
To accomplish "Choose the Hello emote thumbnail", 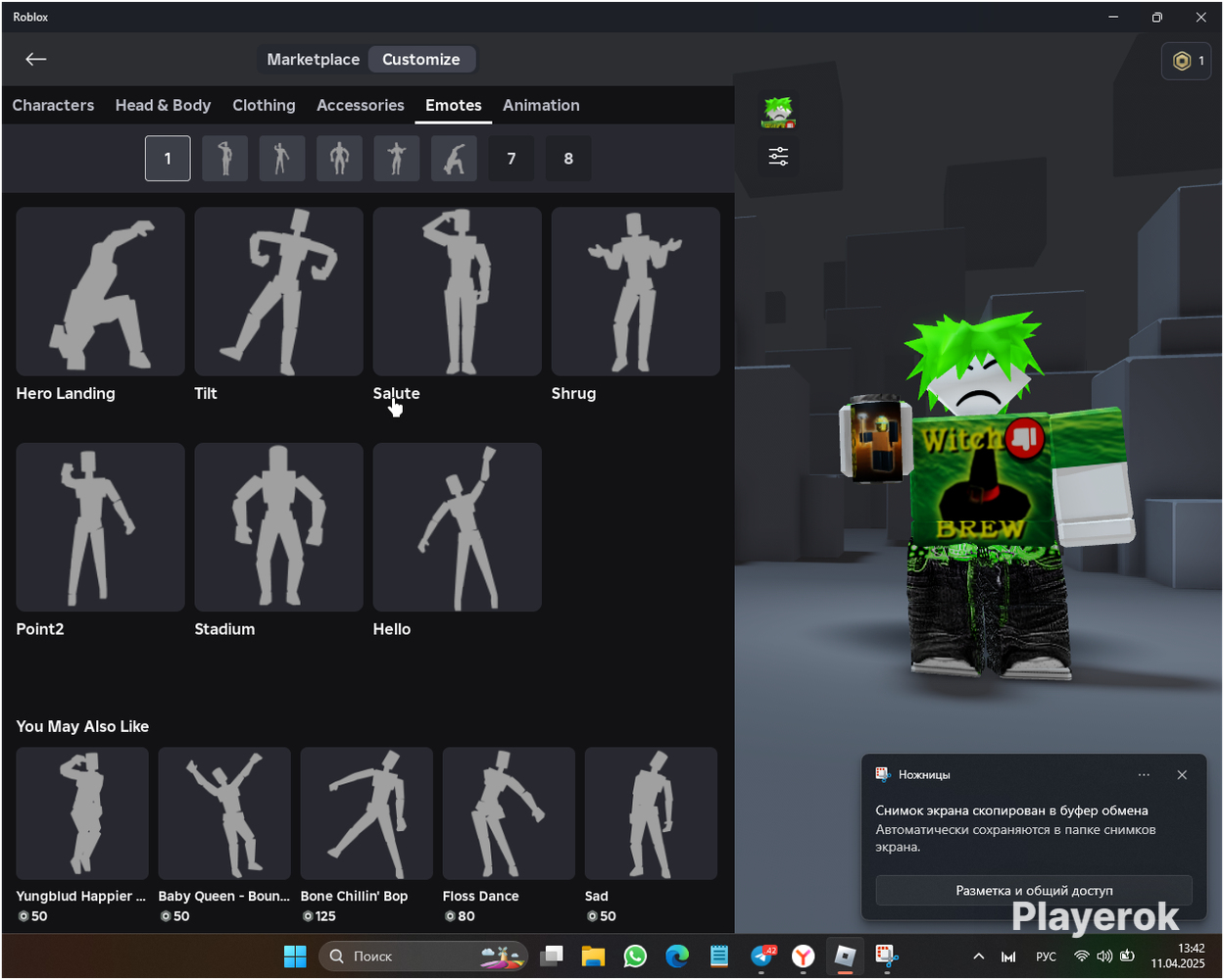I will point(457,527).
